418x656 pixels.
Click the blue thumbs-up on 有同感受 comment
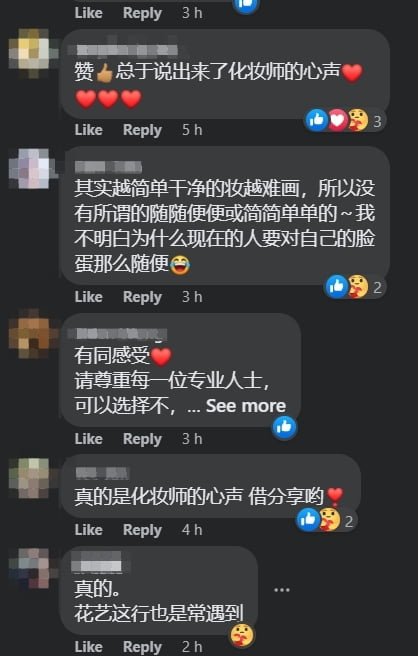point(285,427)
